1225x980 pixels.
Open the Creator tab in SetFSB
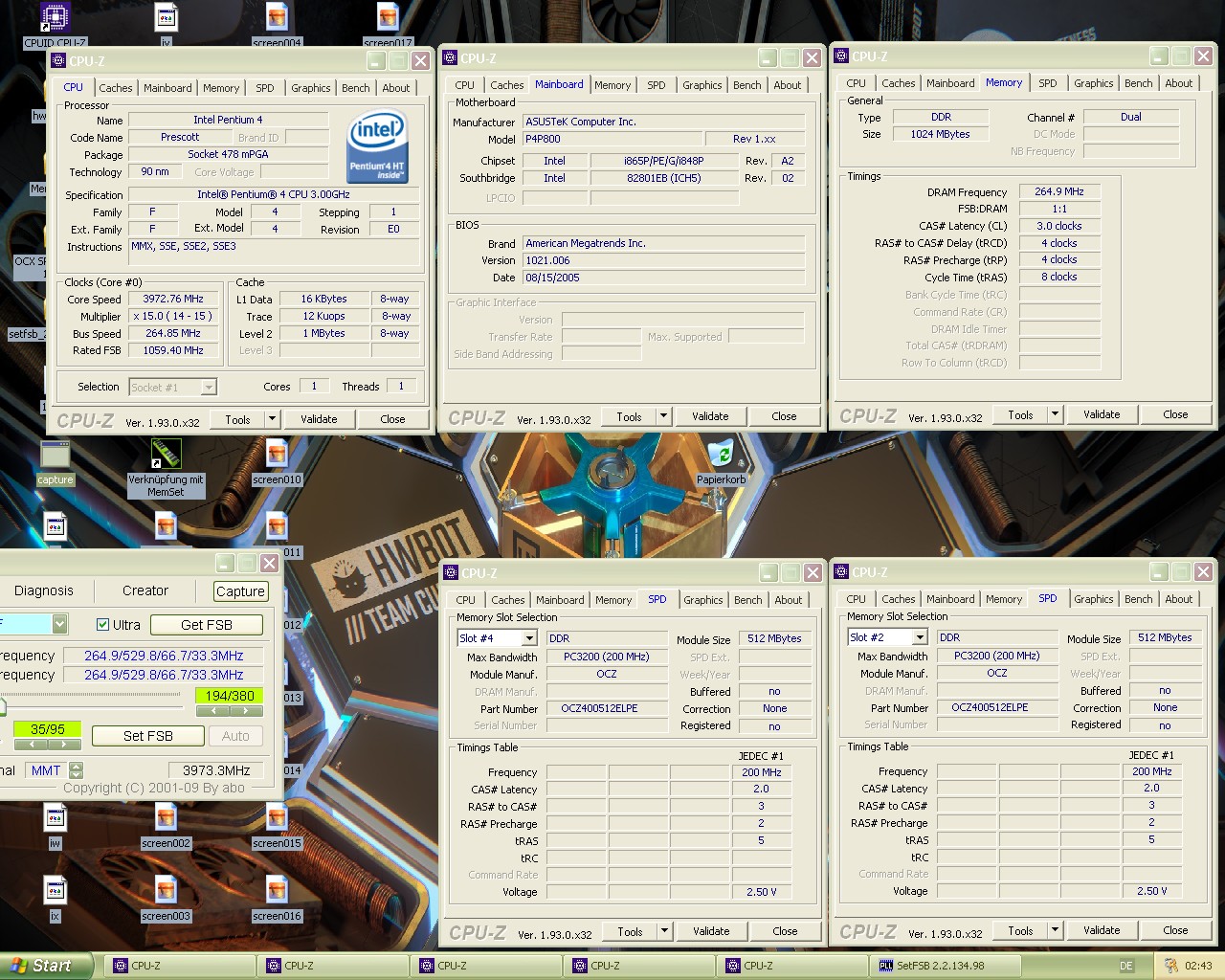point(145,591)
